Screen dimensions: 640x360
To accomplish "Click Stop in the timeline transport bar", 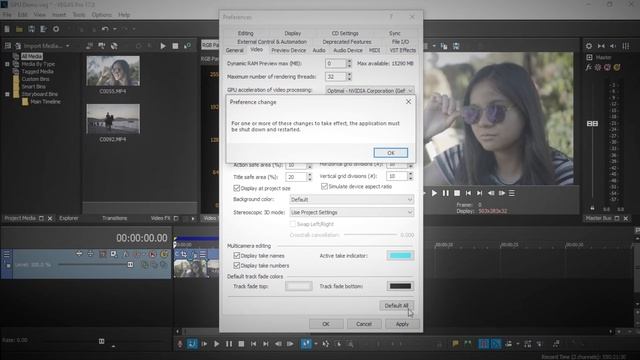I will 241,344.
